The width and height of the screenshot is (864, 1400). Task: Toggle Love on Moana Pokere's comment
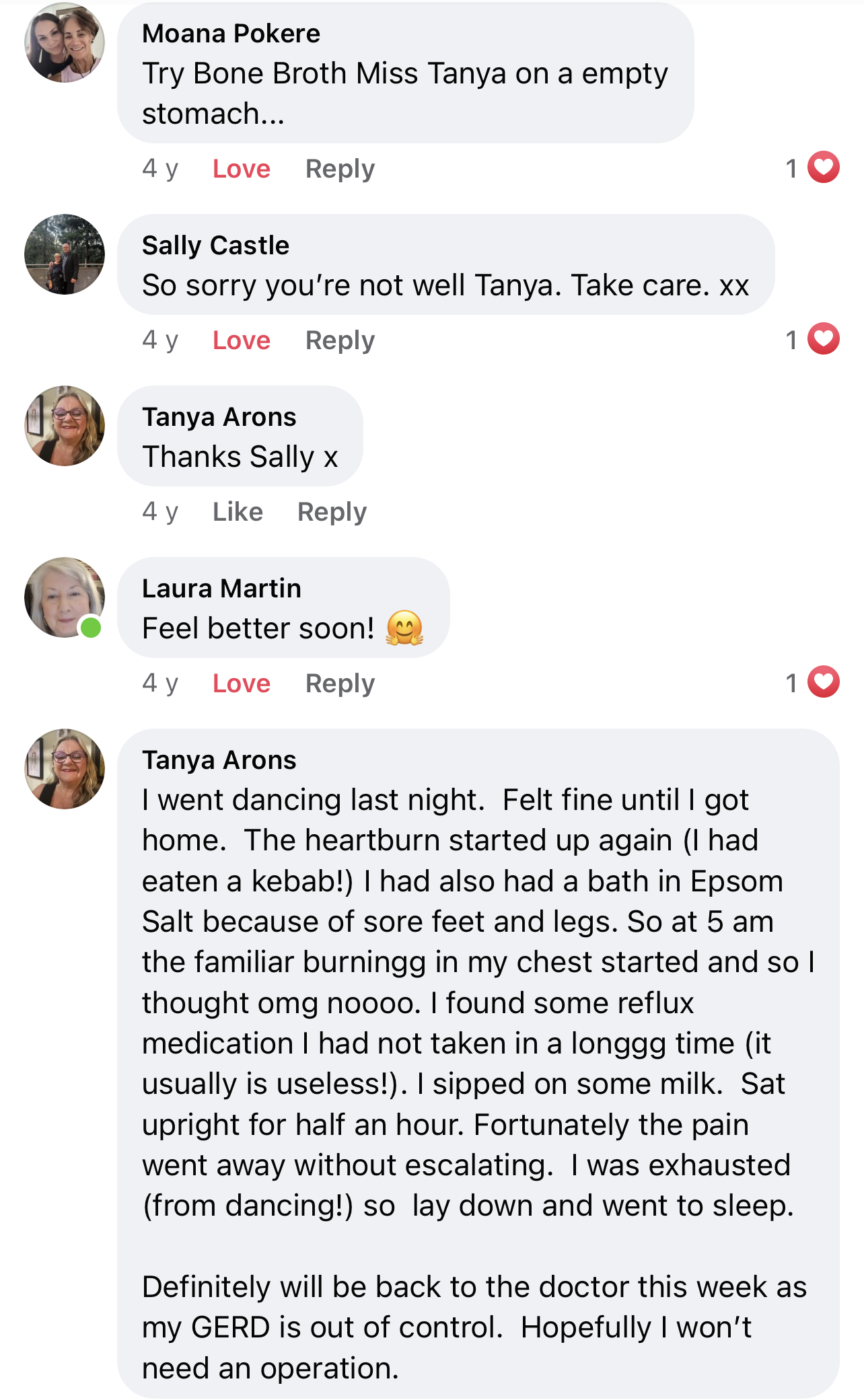click(242, 169)
